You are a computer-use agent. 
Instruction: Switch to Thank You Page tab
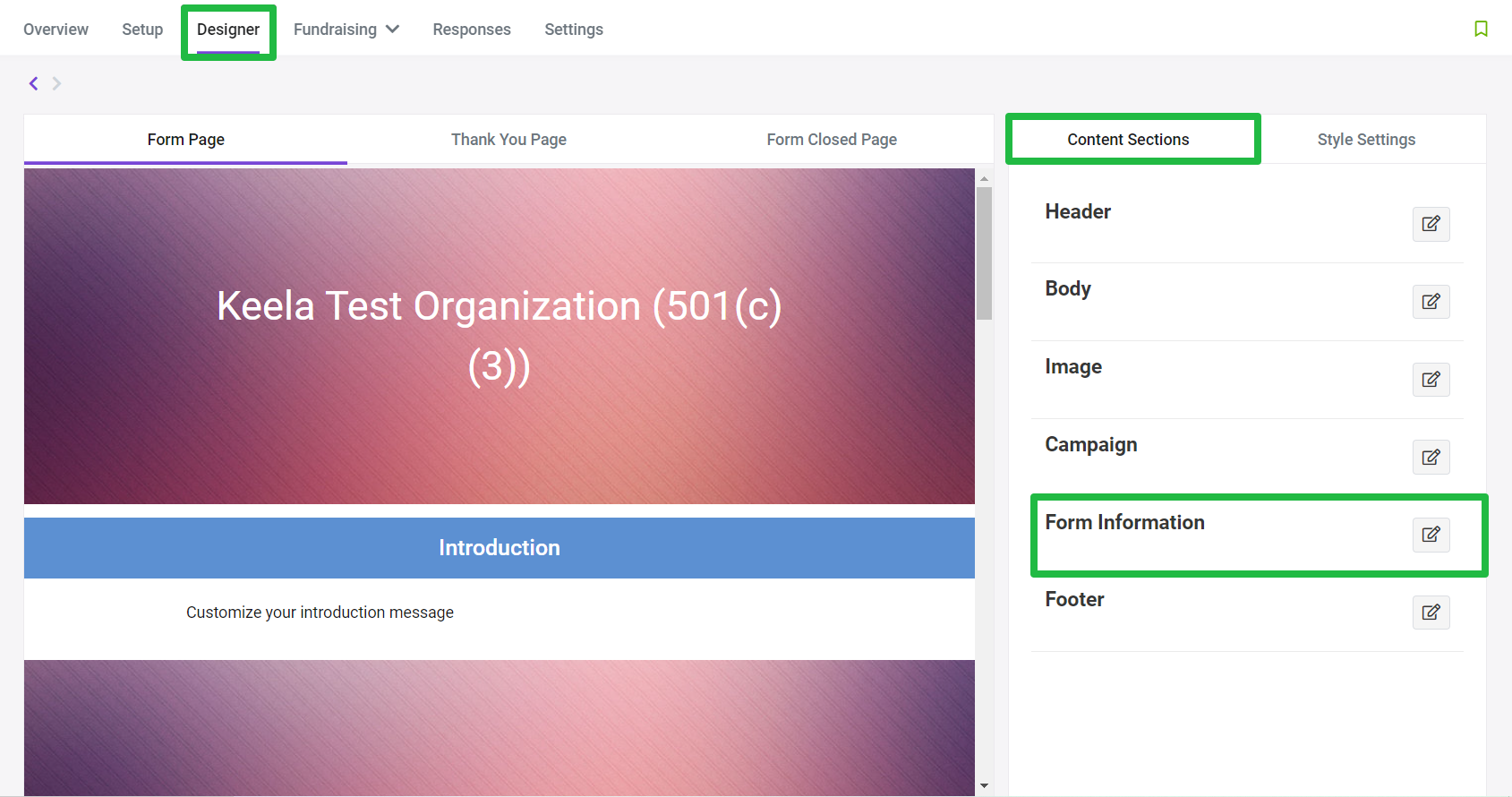pyautogui.click(x=508, y=140)
